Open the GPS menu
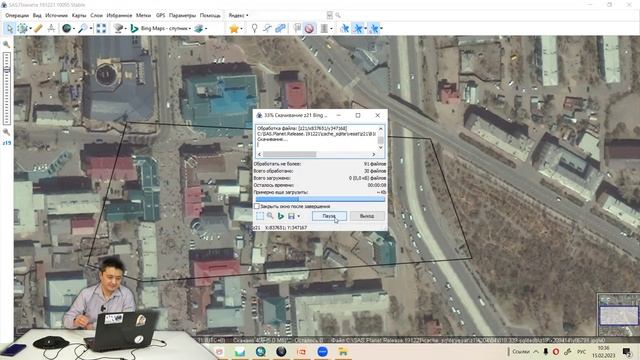The width and height of the screenshot is (640, 360). (160, 15)
